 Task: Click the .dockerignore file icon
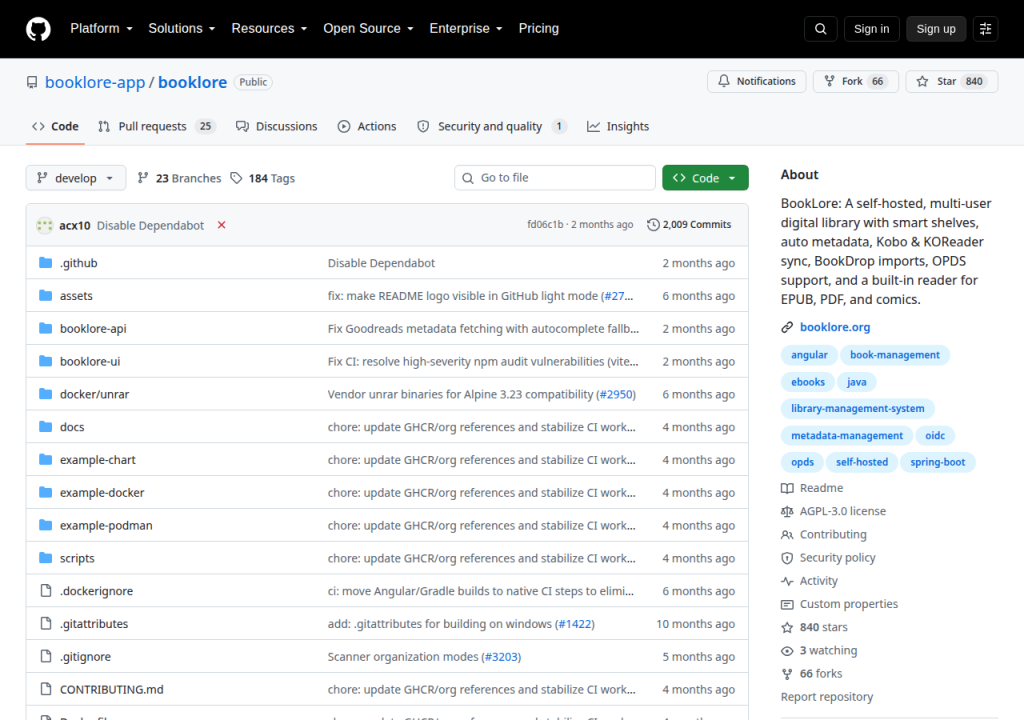[46, 591]
